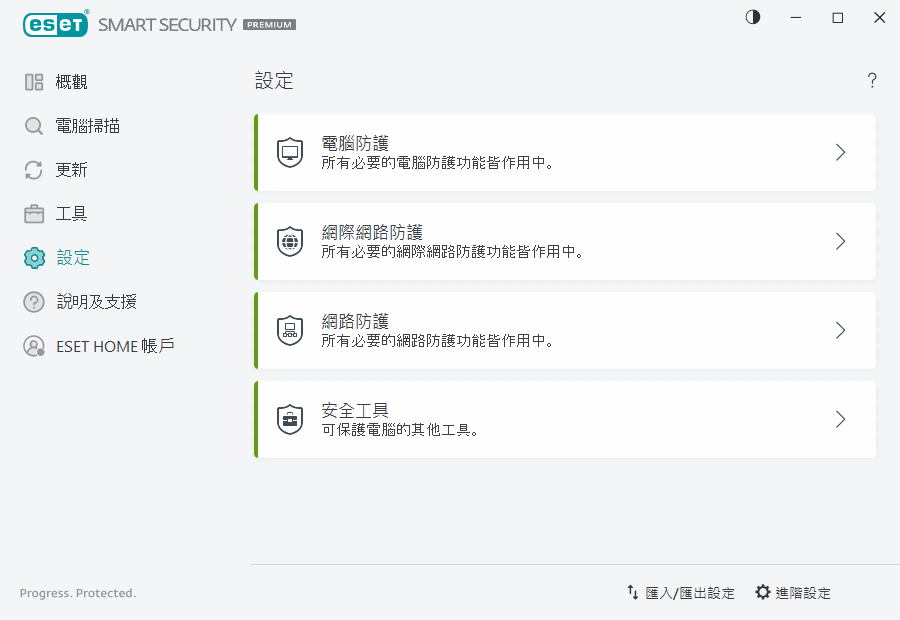
Task: Click the 安全工具 briefcase shield icon
Action: click(289, 419)
